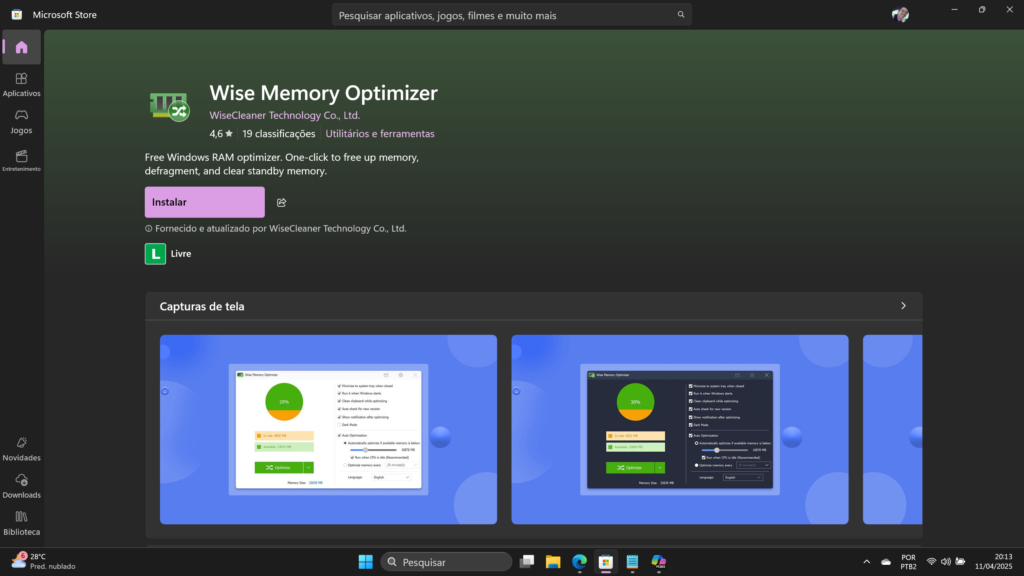This screenshot has width=1024, height=576.
Task: Open the Windows Start menu
Action: click(365, 562)
